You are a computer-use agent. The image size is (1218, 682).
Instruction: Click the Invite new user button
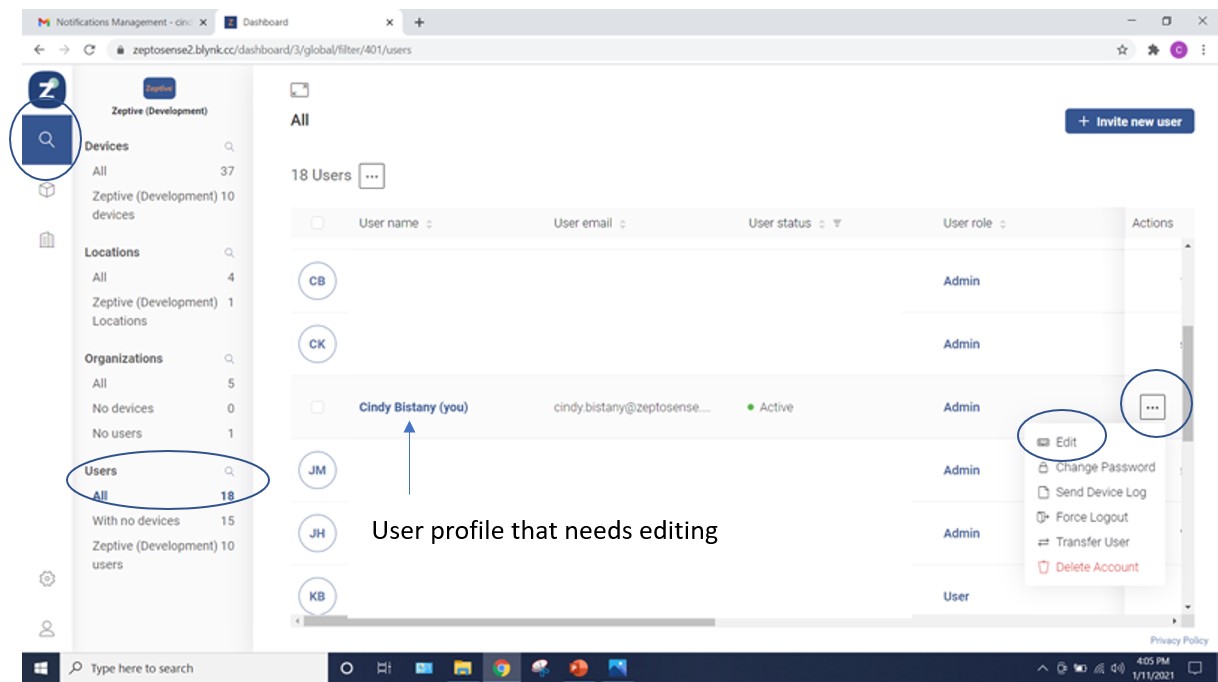point(1129,122)
